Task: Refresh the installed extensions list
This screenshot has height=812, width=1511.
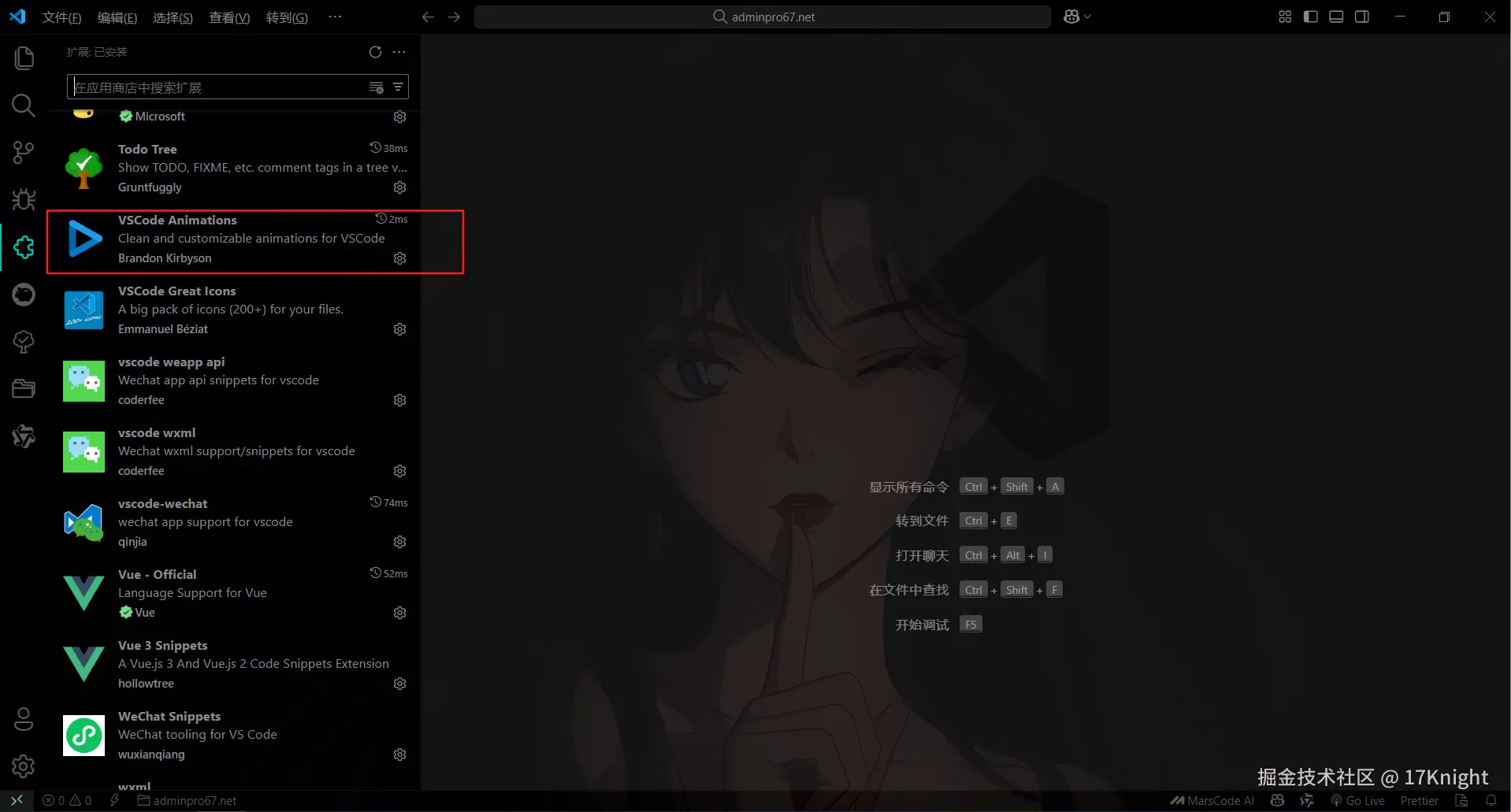Action: tap(375, 52)
